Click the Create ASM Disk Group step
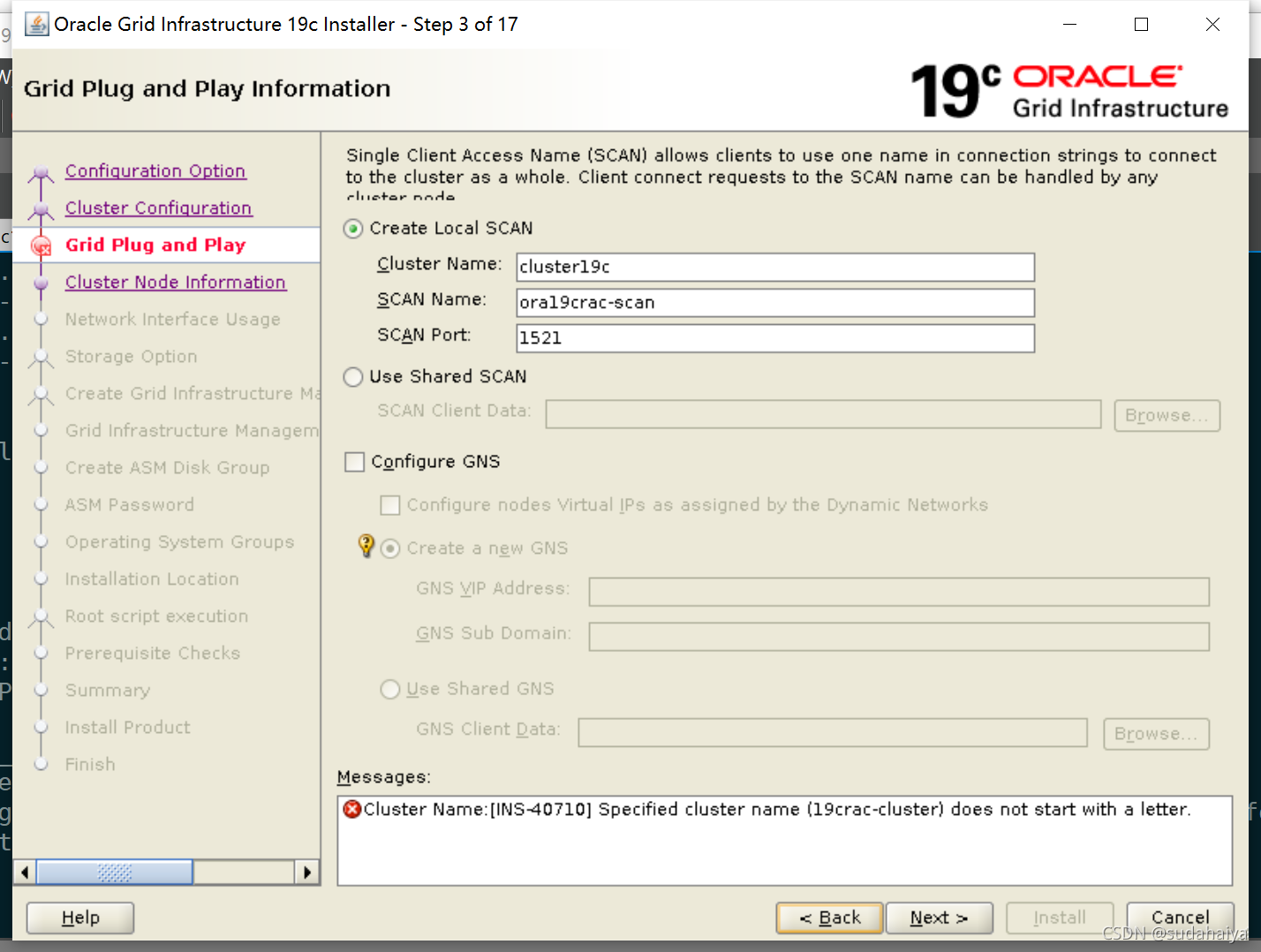The width and height of the screenshot is (1261, 952). click(x=168, y=468)
